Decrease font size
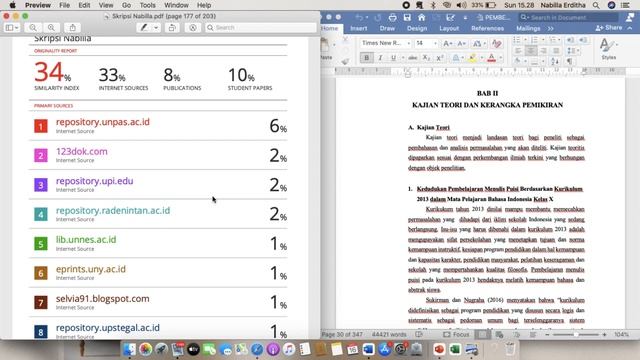 tap(462, 43)
